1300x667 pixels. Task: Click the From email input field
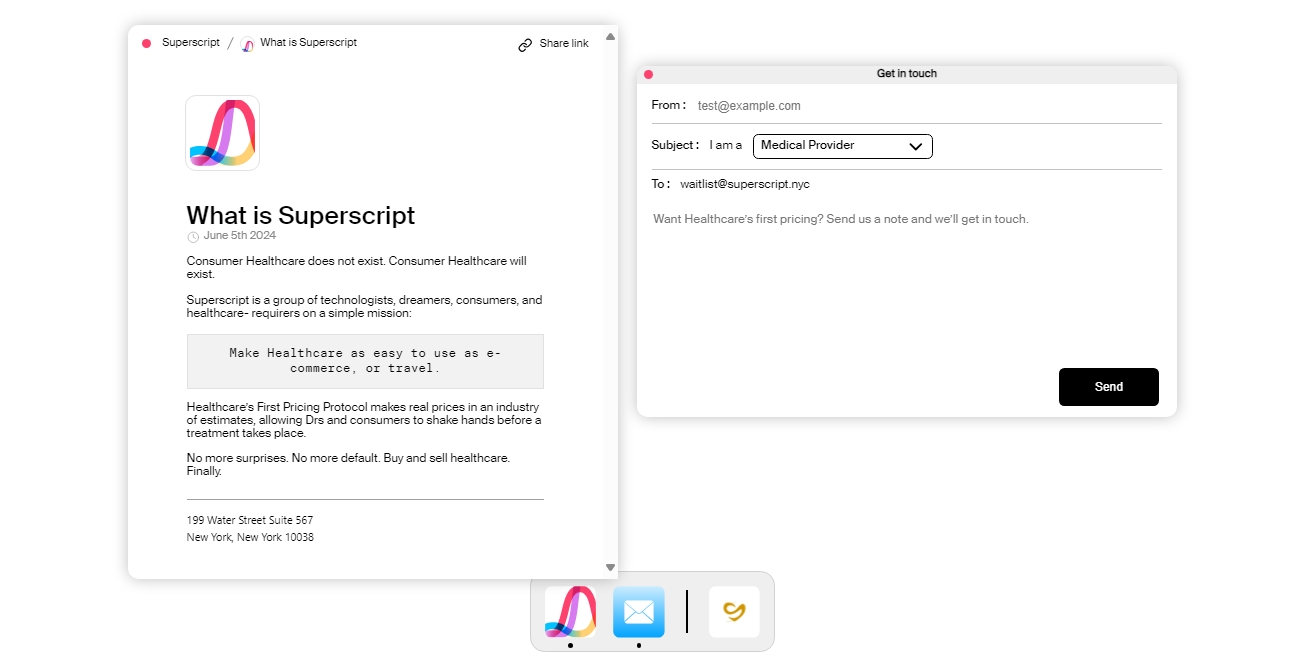pos(928,106)
